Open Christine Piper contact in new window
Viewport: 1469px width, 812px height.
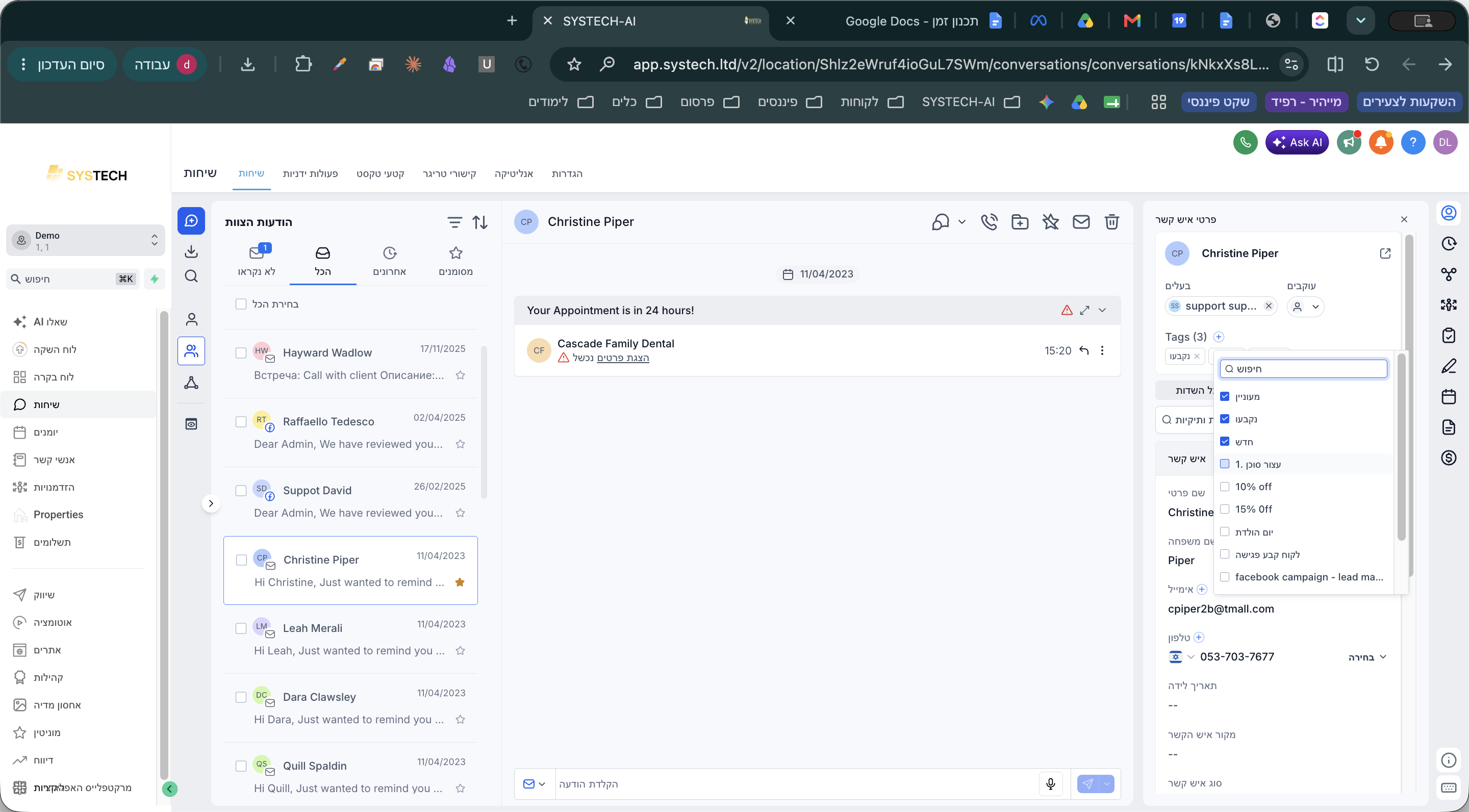click(x=1385, y=253)
